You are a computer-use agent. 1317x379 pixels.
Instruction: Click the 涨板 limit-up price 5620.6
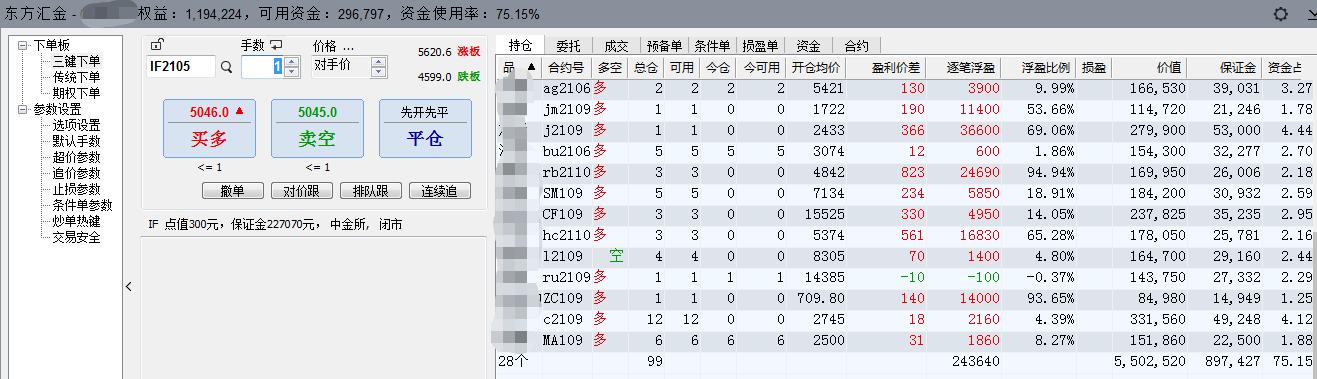pos(434,51)
